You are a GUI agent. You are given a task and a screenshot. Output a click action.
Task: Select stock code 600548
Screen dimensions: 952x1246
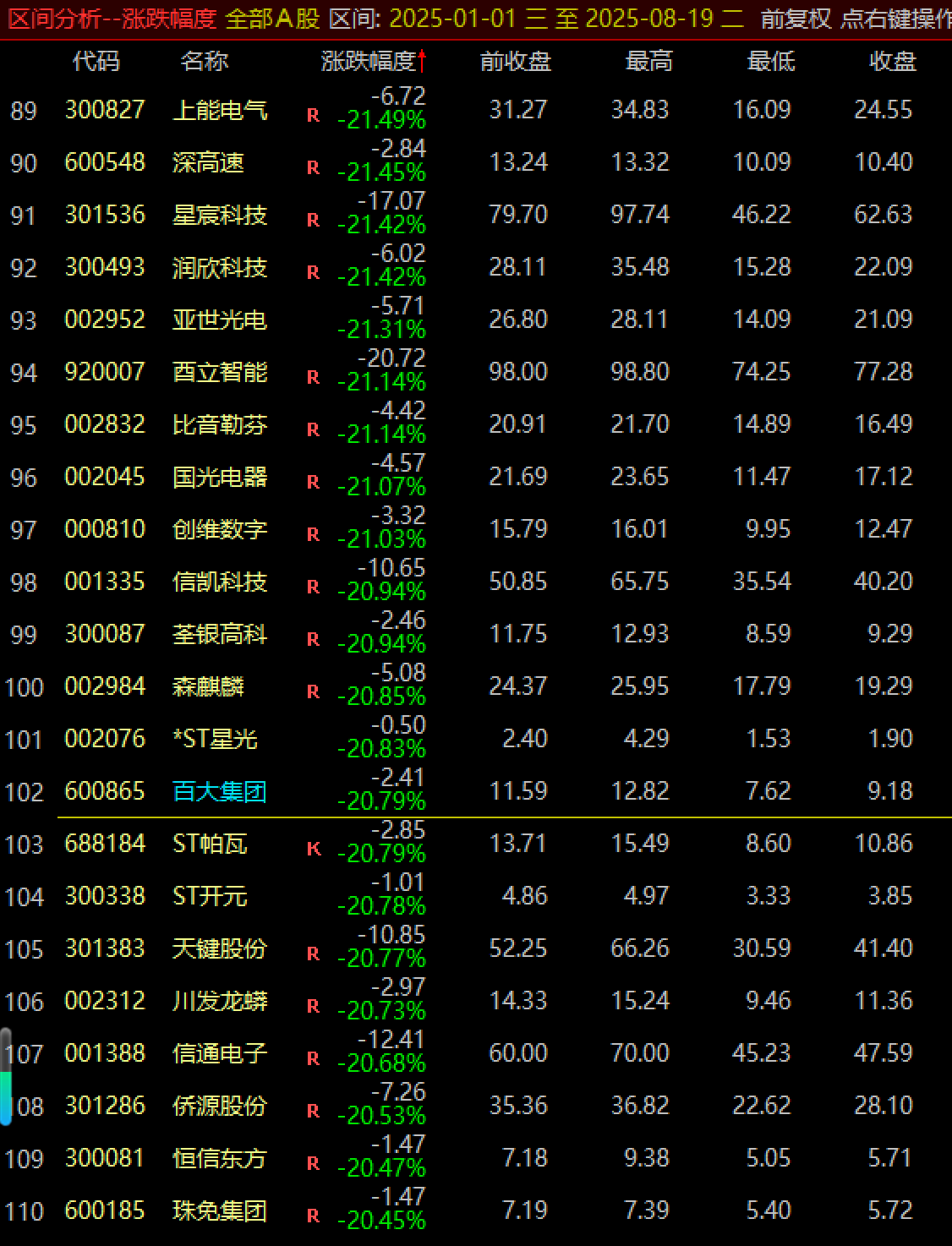coord(105,162)
